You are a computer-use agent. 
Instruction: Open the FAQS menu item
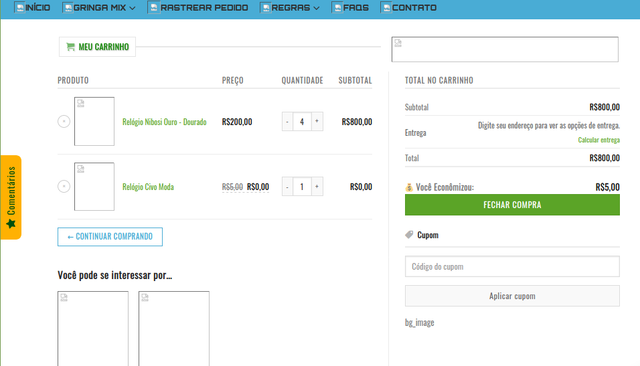coord(350,8)
